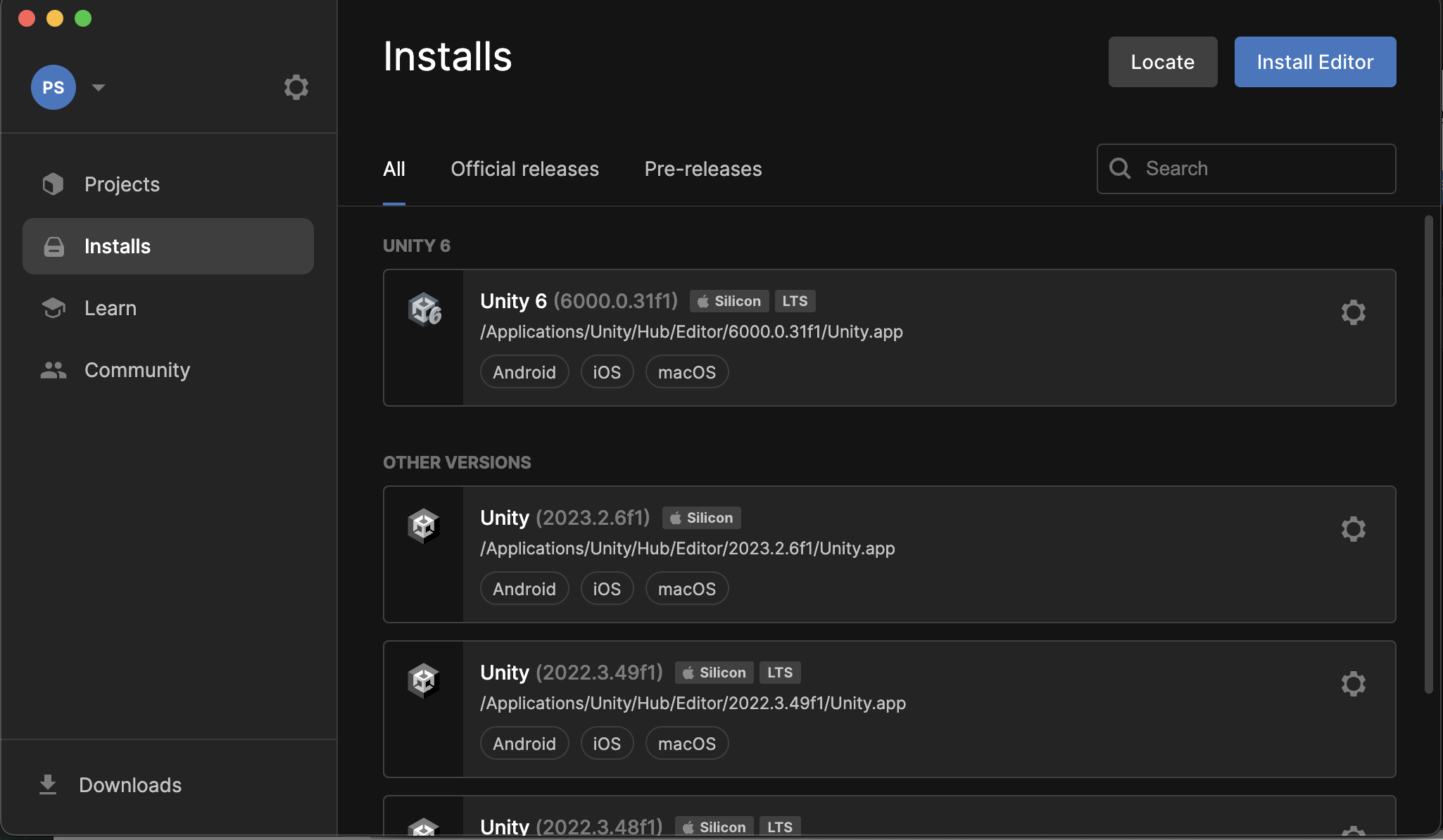
Task: Click gear icon for Unity 6000.0.31f1 install
Action: point(1353,312)
